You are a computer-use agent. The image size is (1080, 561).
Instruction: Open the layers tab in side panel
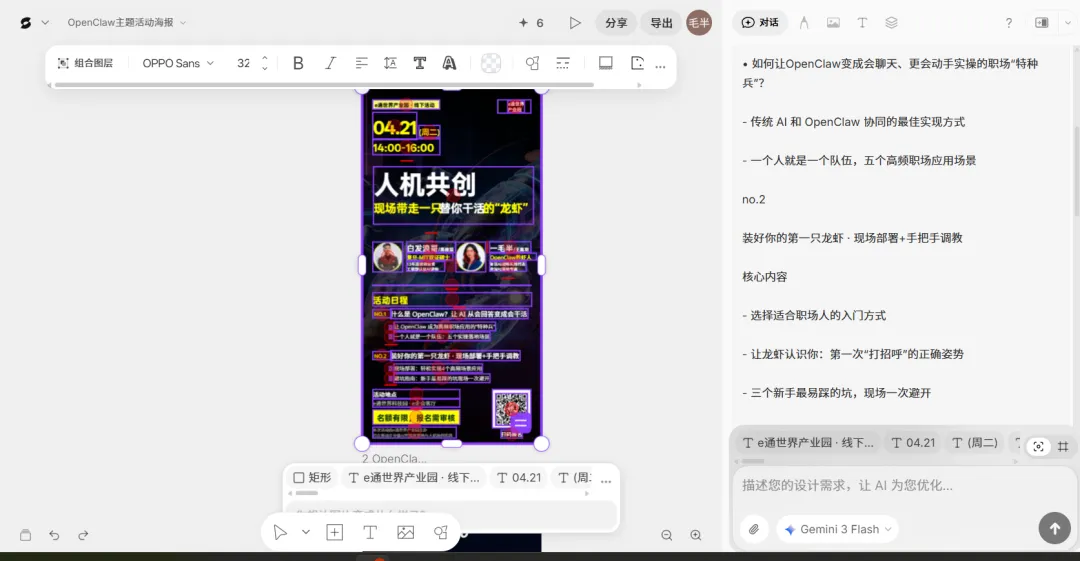point(891,23)
